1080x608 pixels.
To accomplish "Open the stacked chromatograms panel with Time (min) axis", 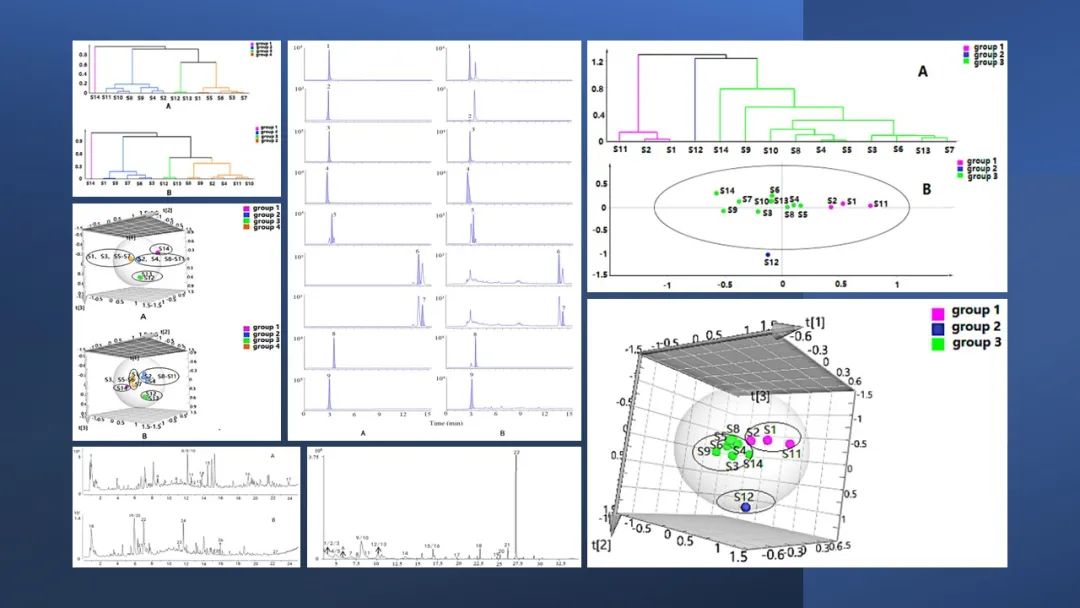I will tap(436, 240).
